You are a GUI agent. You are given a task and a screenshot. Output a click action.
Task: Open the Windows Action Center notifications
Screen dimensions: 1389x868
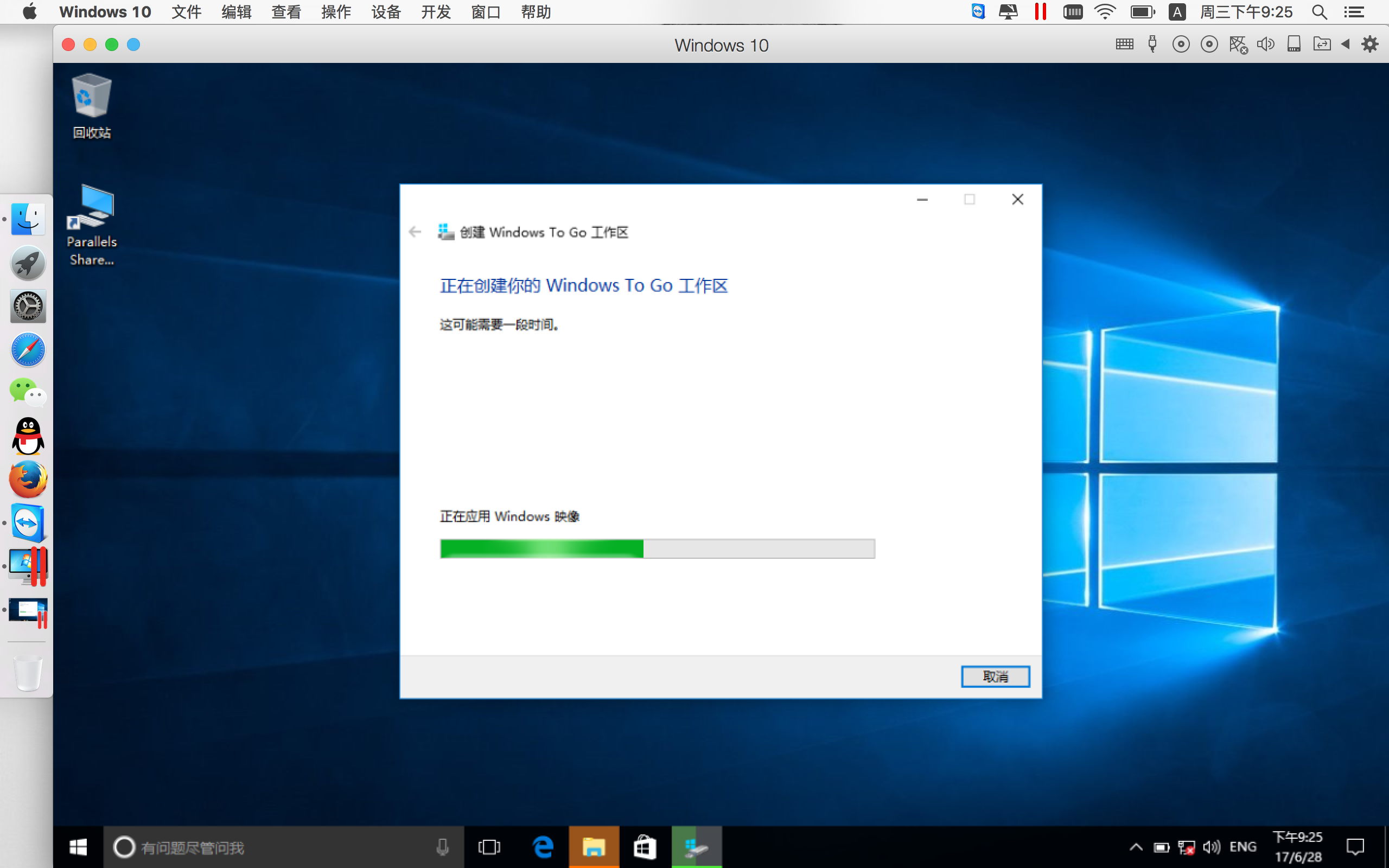click(x=1355, y=847)
